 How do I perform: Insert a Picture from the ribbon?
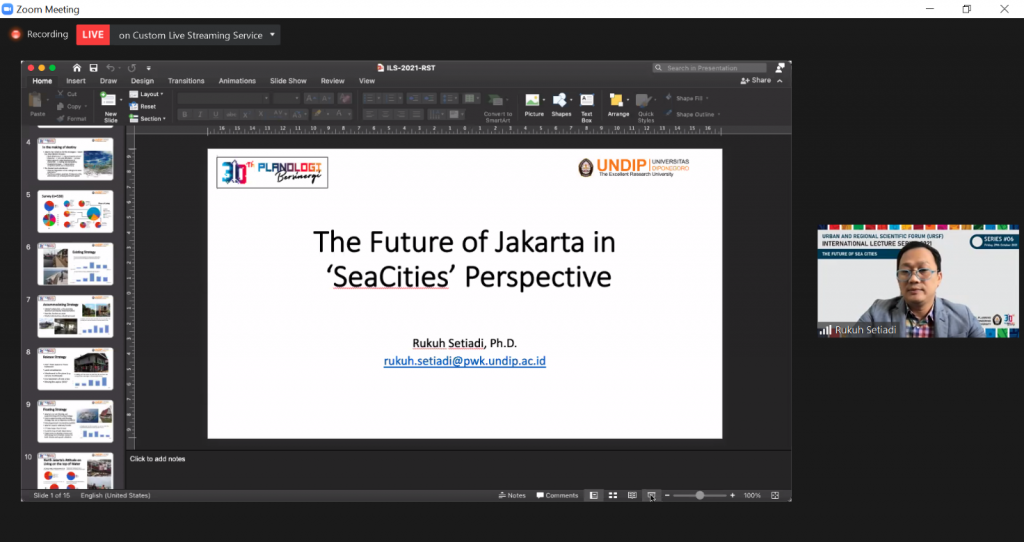click(534, 100)
